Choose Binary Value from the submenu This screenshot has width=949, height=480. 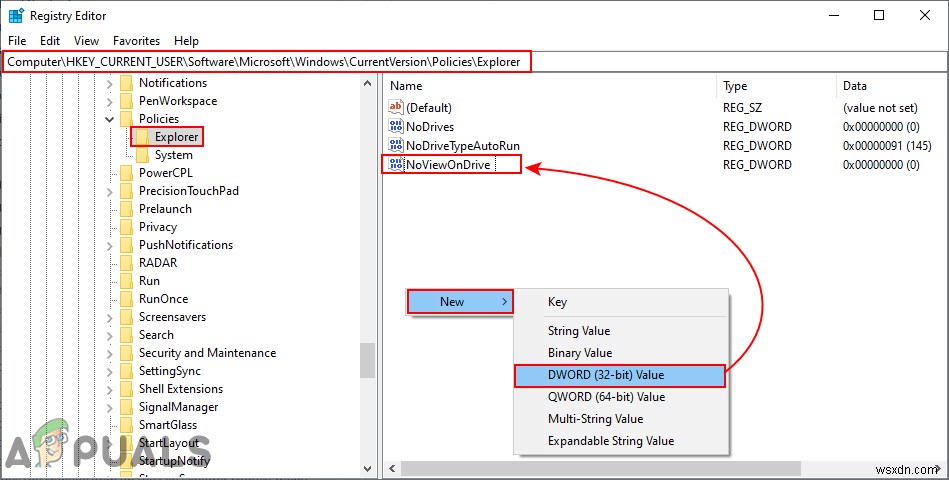point(621,353)
